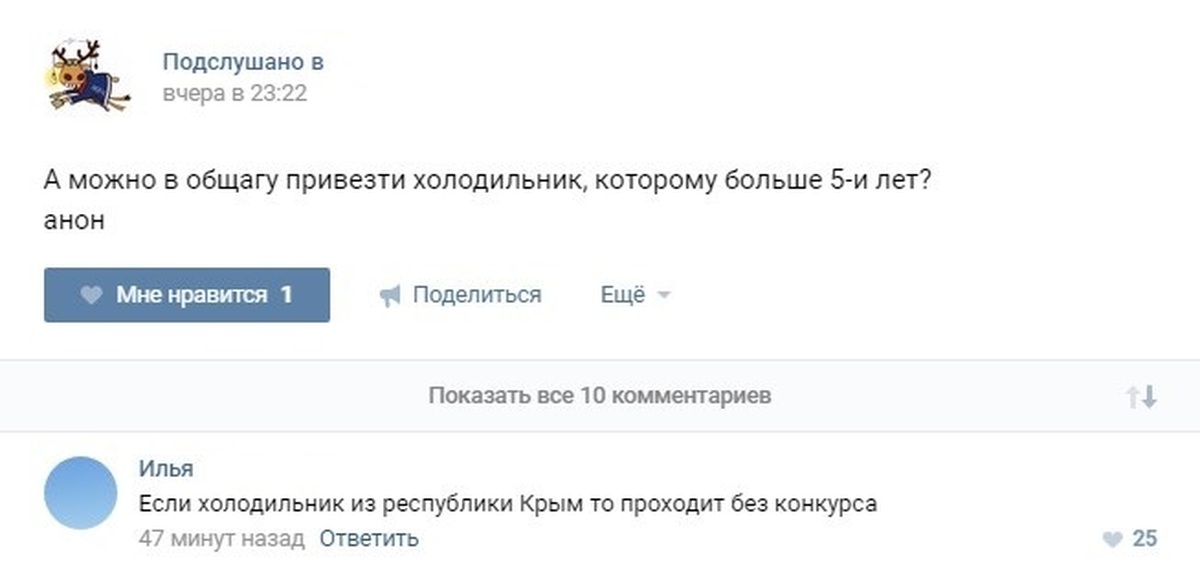This screenshot has height=570, width=1200.
Task: Toggle the comment sort order arrows
Action: (1141, 397)
